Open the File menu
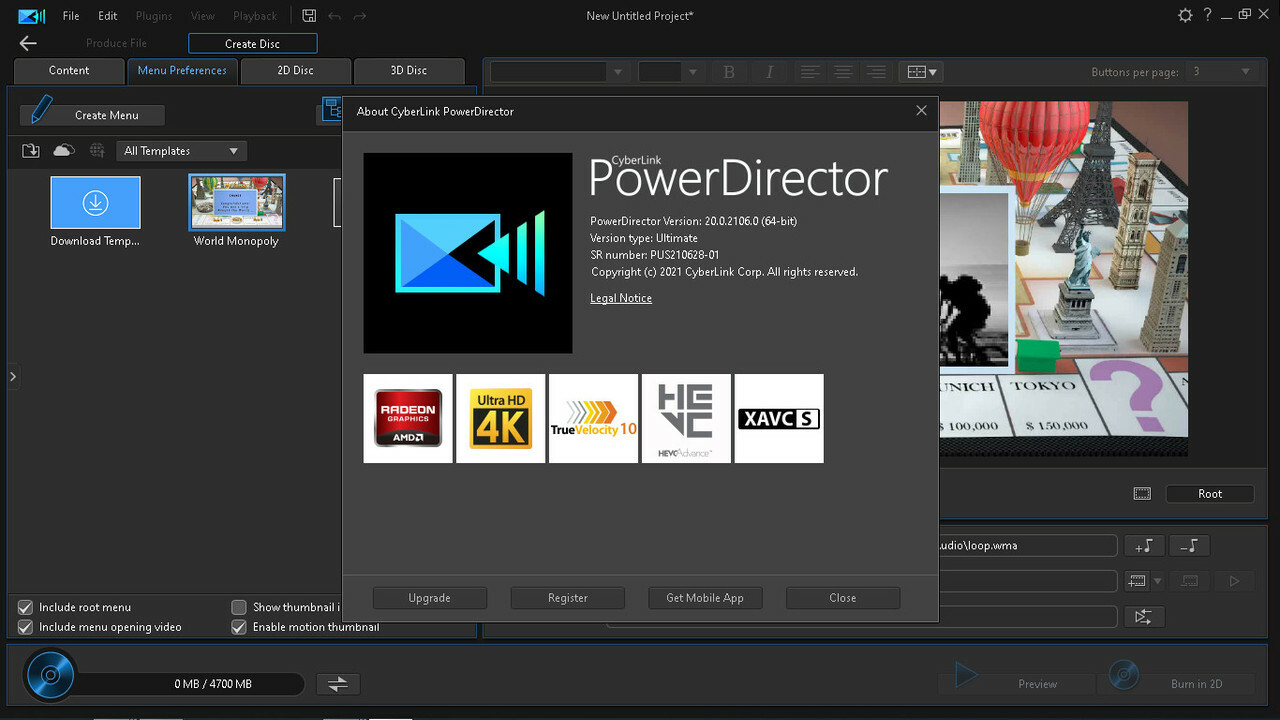This screenshot has width=1280, height=720. click(71, 16)
